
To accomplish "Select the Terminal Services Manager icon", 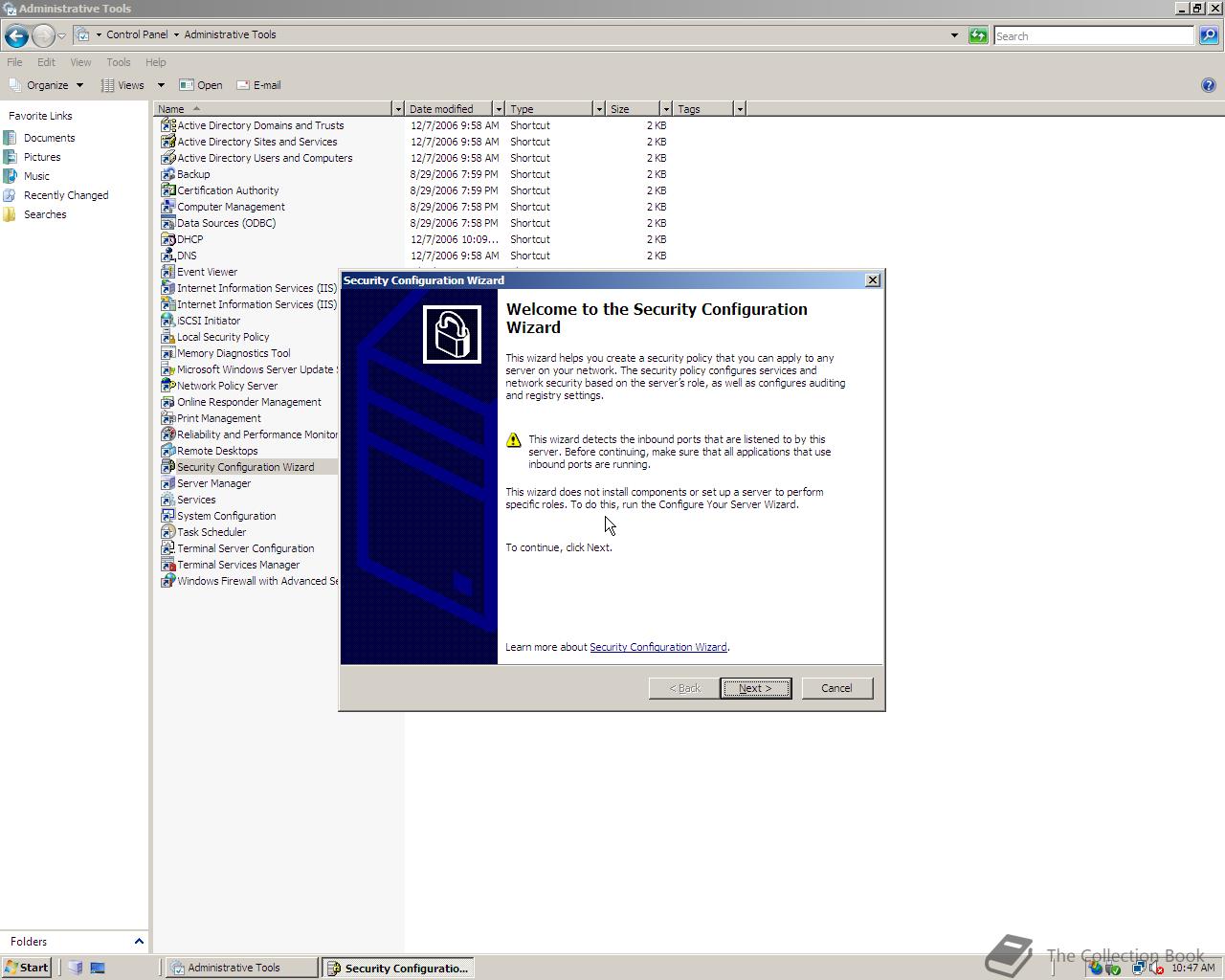I will (x=167, y=565).
